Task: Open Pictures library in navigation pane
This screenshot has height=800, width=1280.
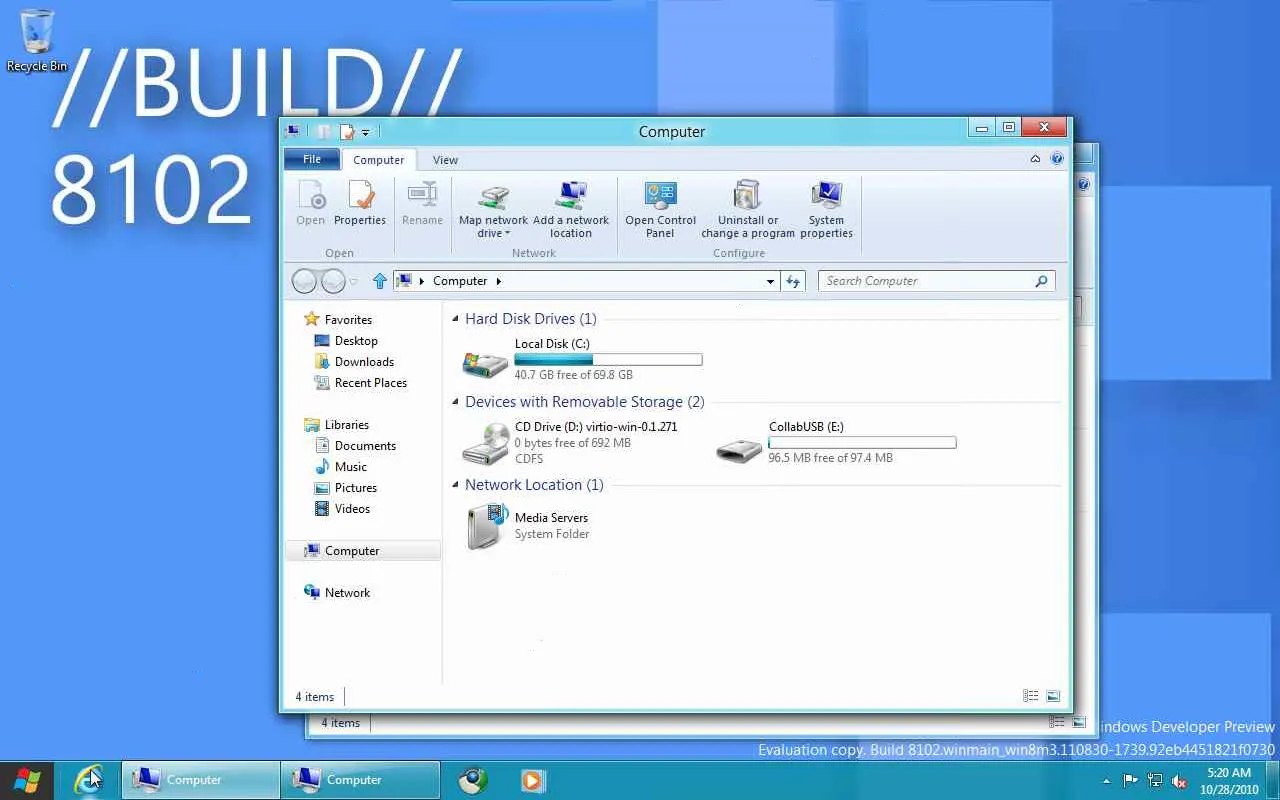Action: point(346,488)
